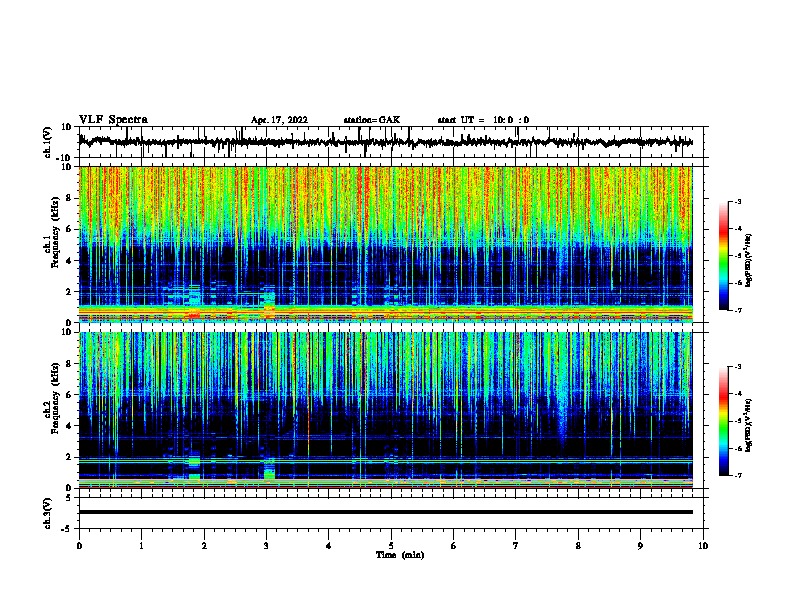
Task: Click the thick black ch.3 trace line
Action: click(x=385, y=512)
